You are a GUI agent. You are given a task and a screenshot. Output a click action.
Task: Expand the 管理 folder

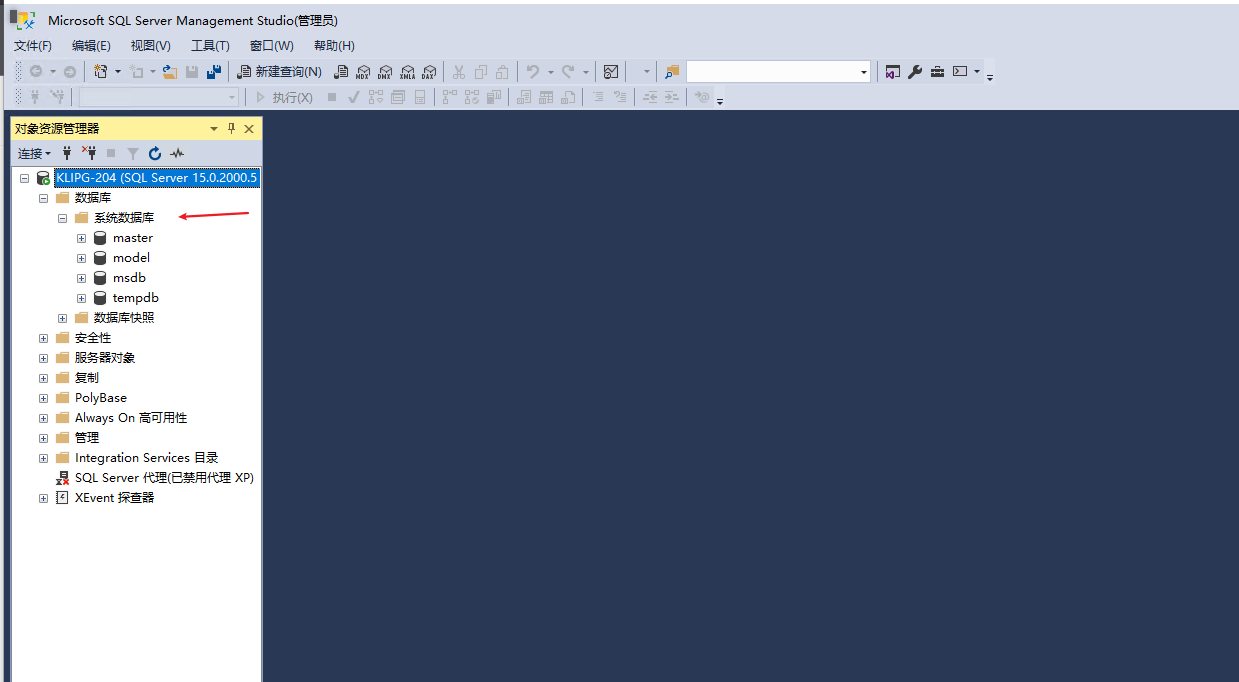click(43, 438)
